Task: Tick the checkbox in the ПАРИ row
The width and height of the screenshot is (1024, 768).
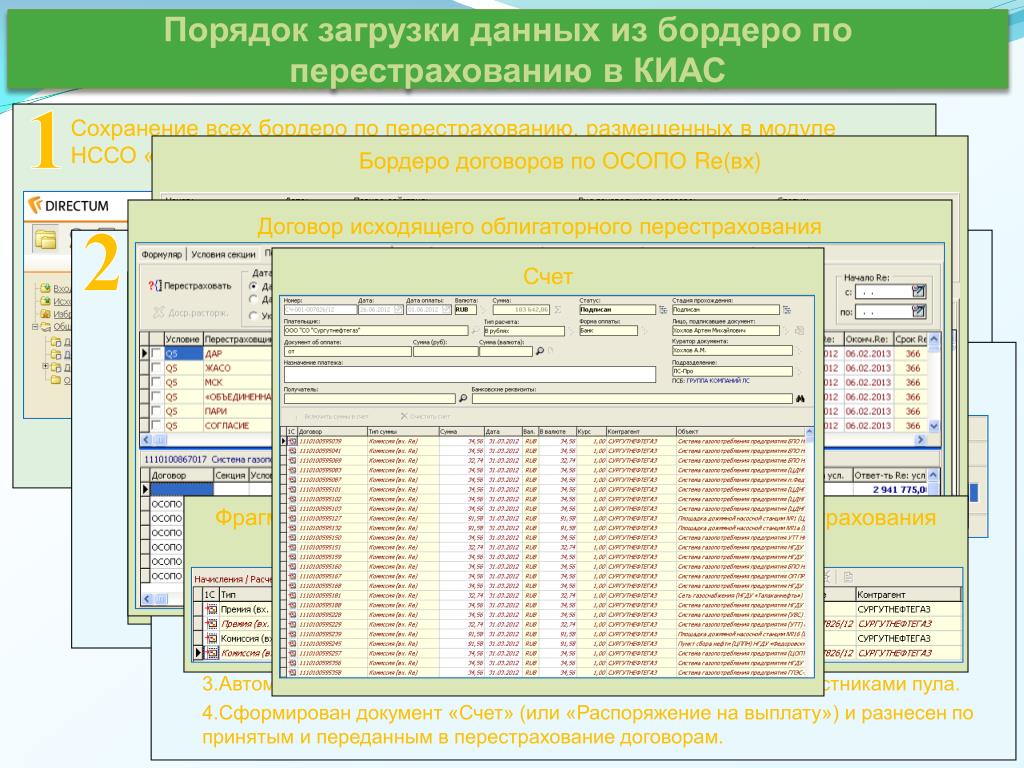Action: (156, 411)
